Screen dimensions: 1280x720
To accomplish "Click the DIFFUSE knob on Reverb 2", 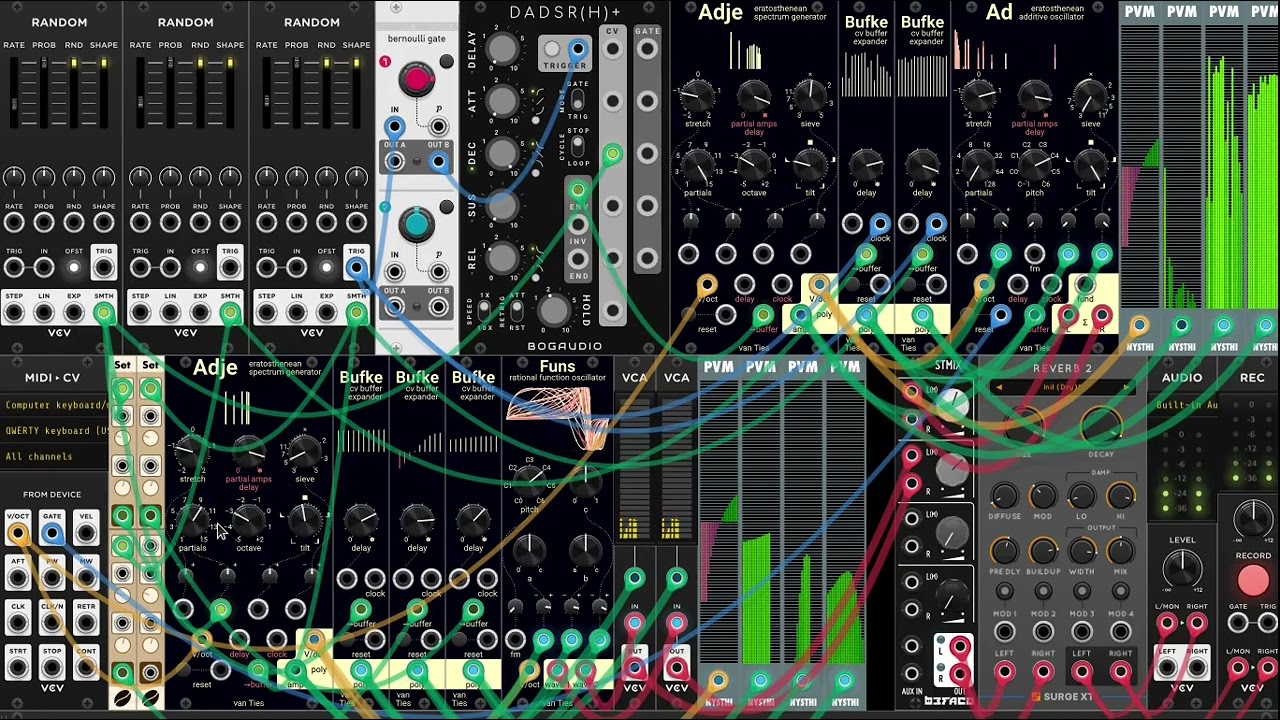I will (1004, 496).
